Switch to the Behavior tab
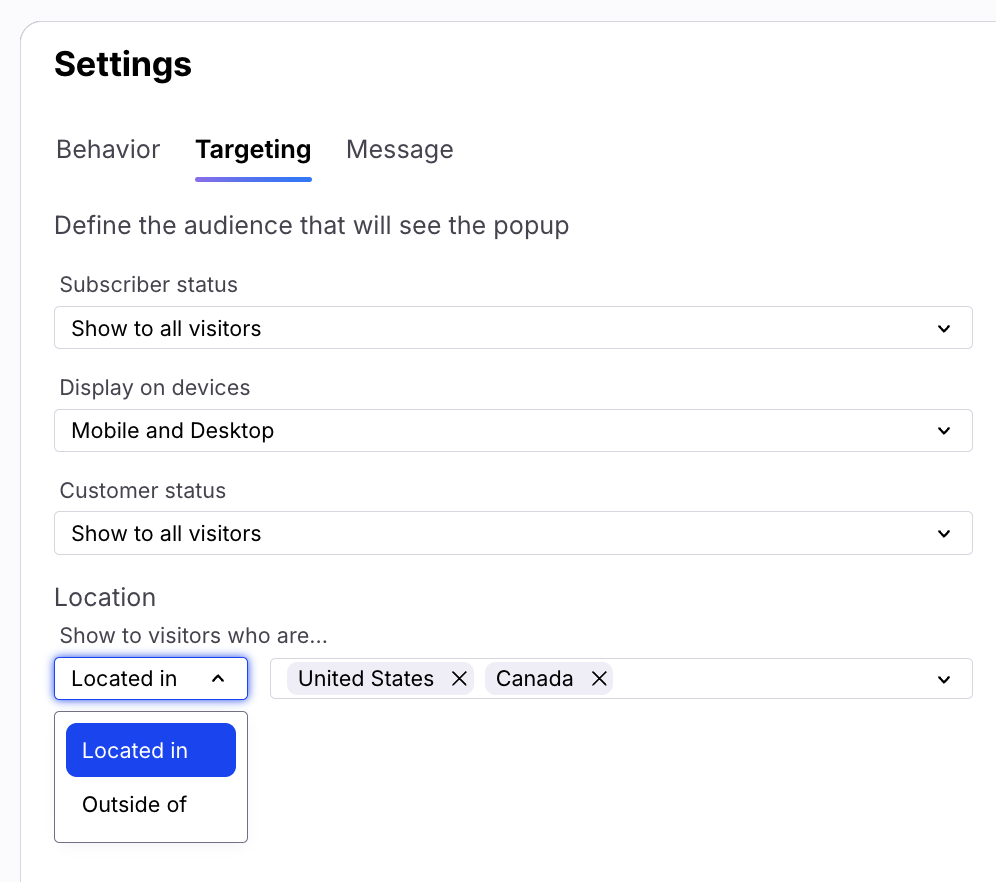Image resolution: width=996 pixels, height=882 pixels. pyautogui.click(x=108, y=150)
